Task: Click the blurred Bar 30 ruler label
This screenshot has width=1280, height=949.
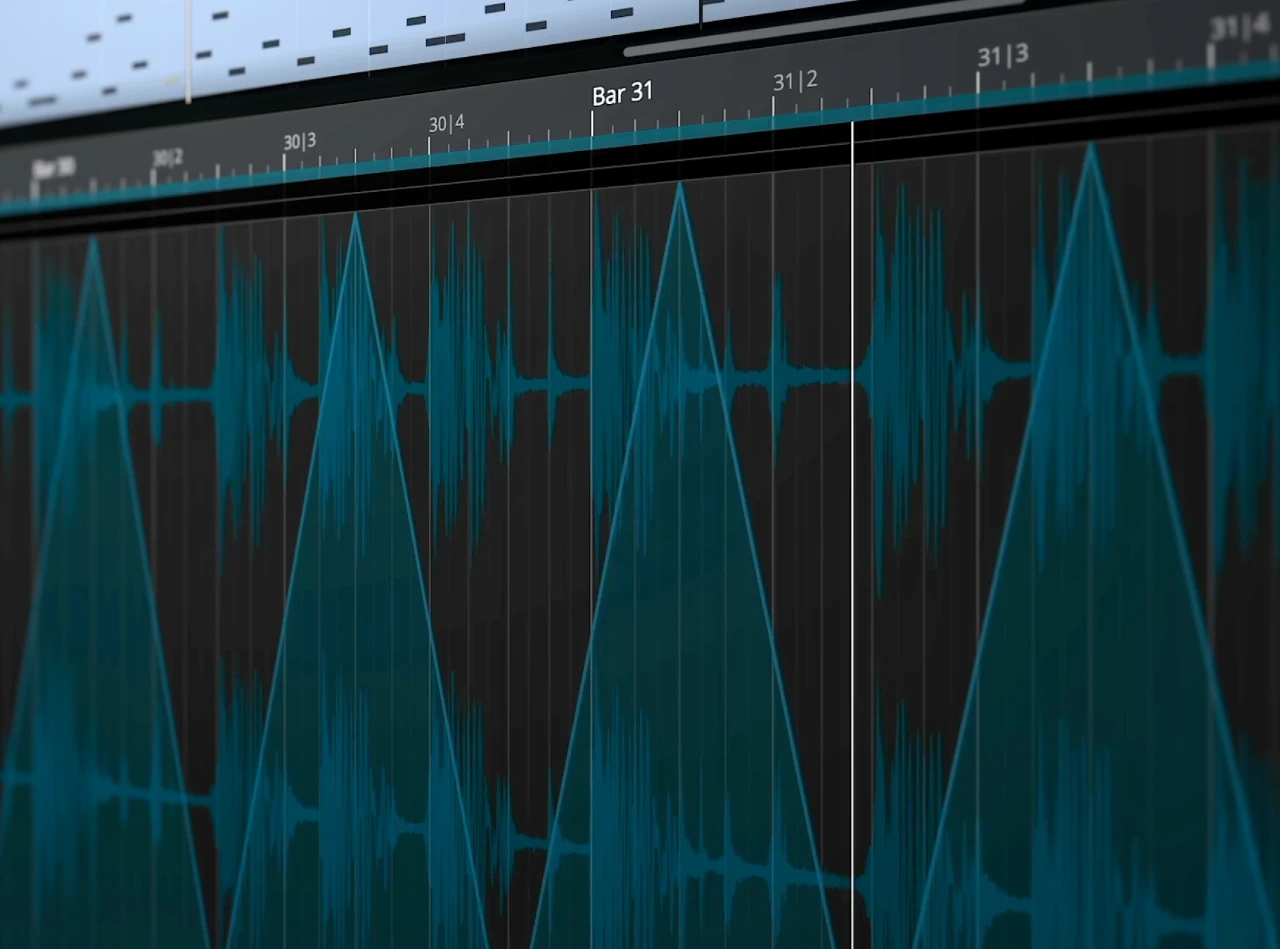Action: (54, 168)
